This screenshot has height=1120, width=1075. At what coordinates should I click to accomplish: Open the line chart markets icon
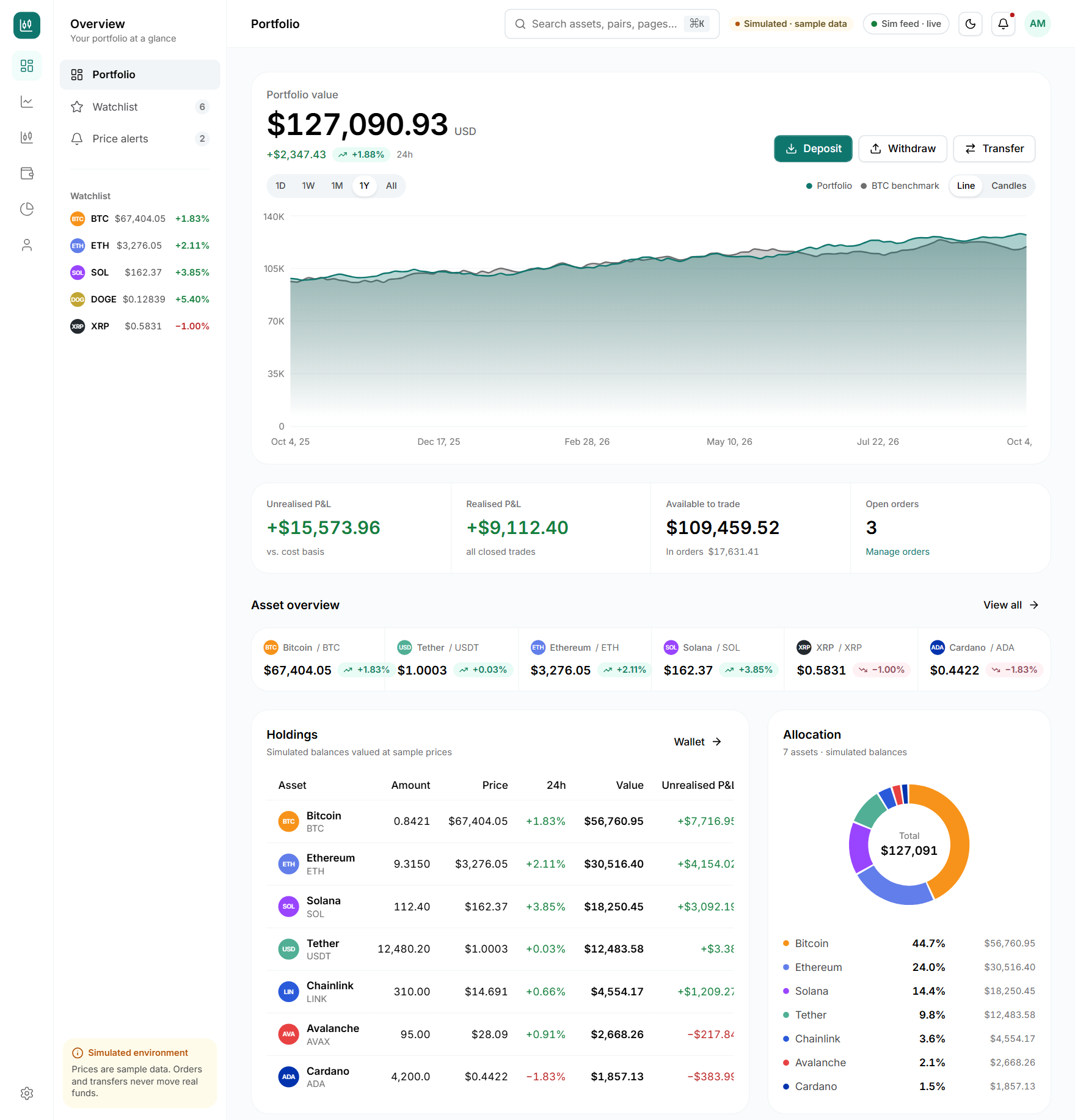click(x=27, y=101)
